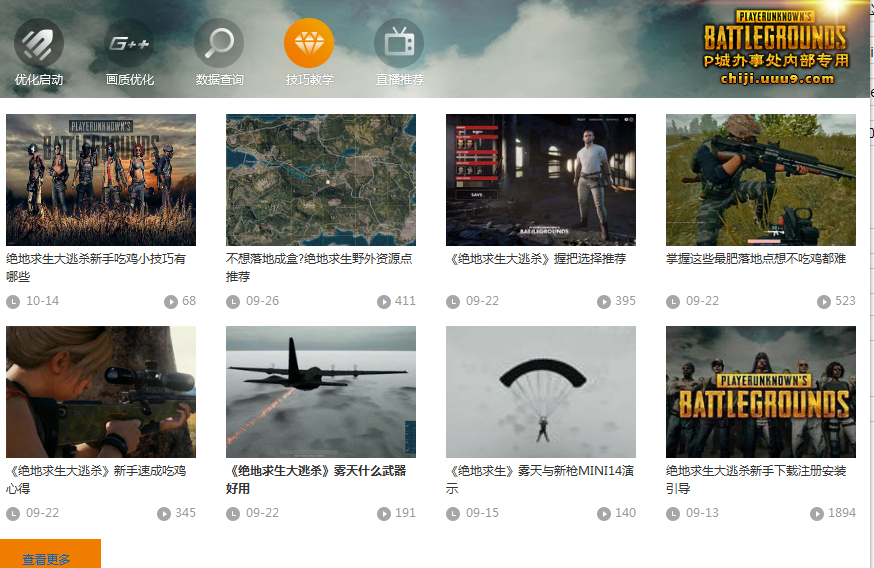874x568 pixels.
Task: Click the play icon beside 1894 views
Action: point(817,513)
